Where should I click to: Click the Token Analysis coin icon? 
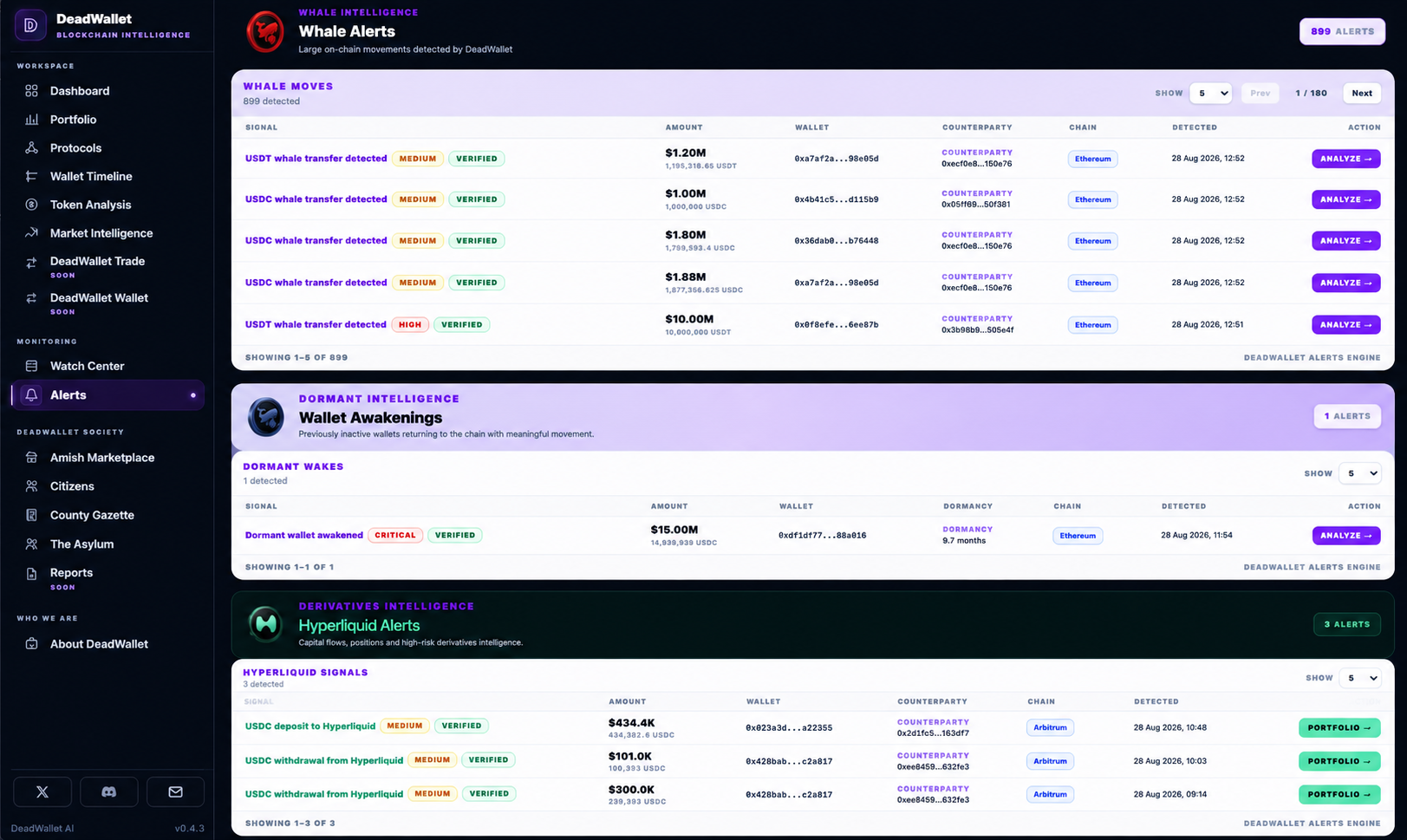[31, 205]
